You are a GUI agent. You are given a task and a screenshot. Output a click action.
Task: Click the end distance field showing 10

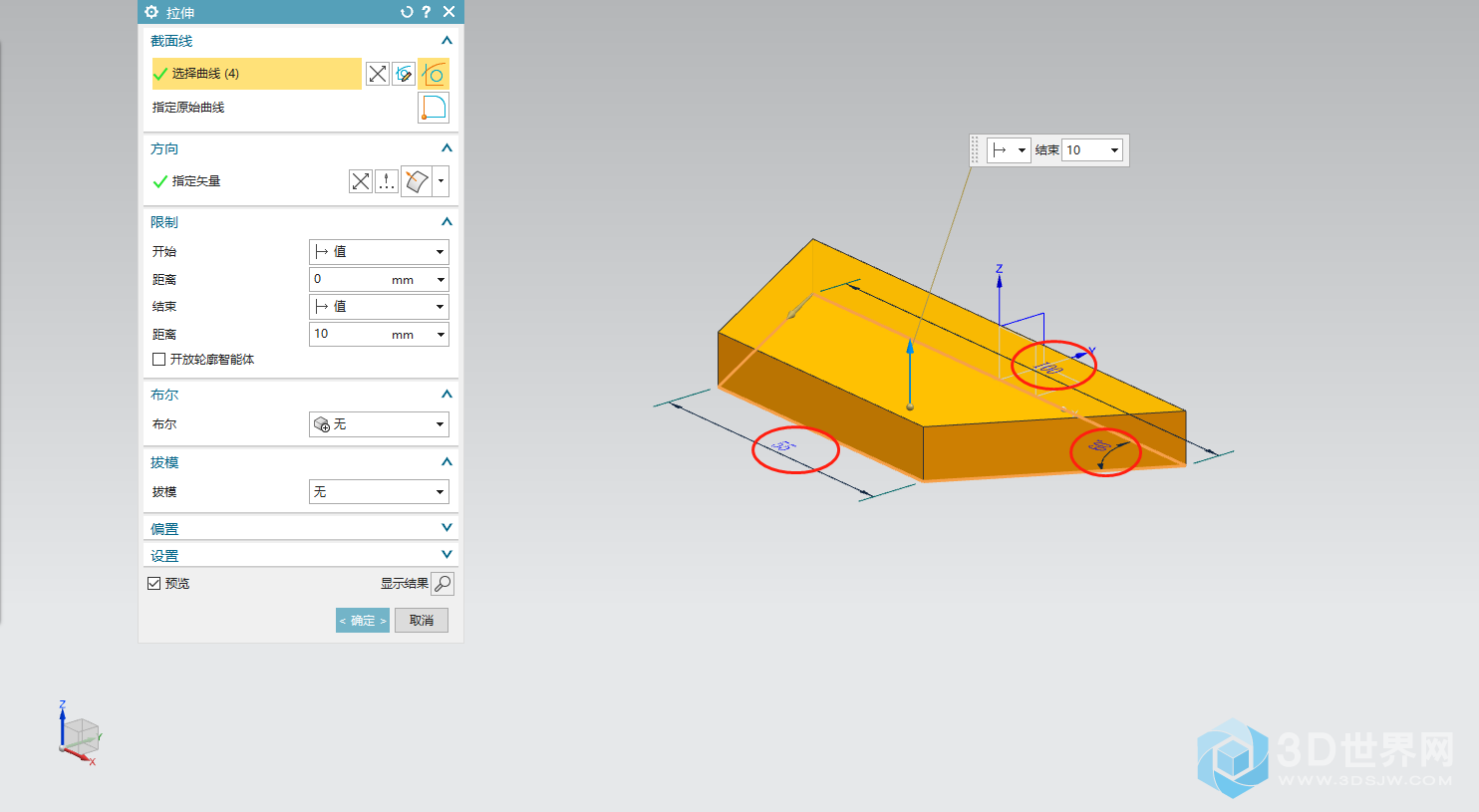pyautogui.click(x=349, y=335)
